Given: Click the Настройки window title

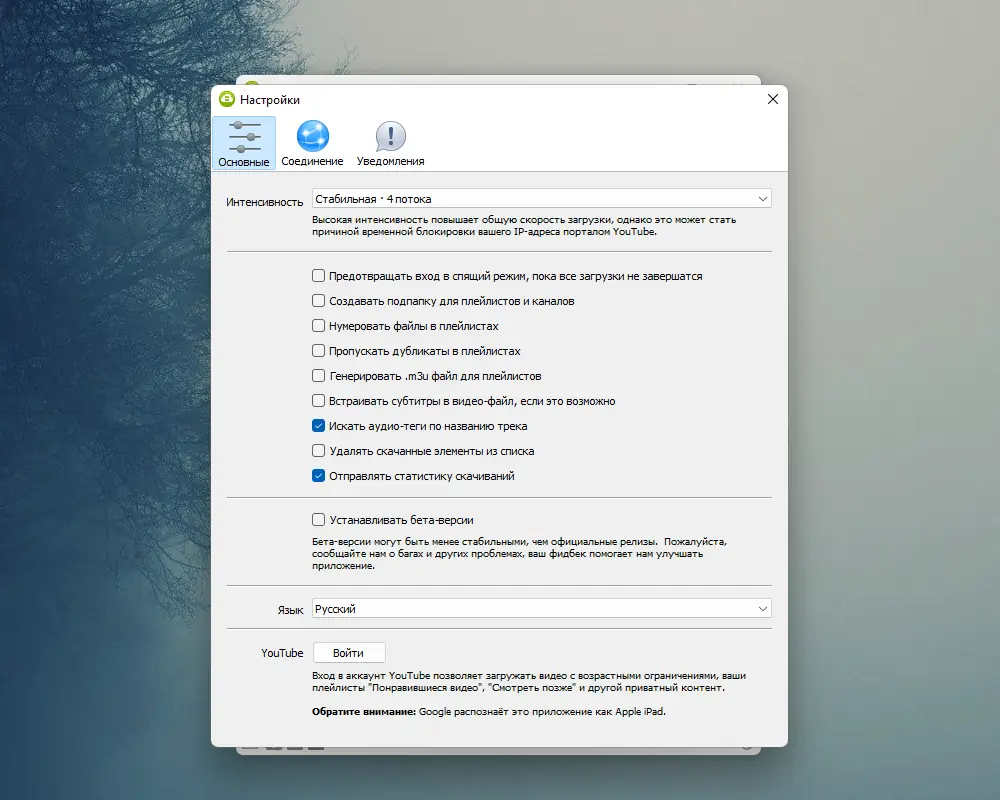Looking at the screenshot, I should pyautogui.click(x=270, y=100).
